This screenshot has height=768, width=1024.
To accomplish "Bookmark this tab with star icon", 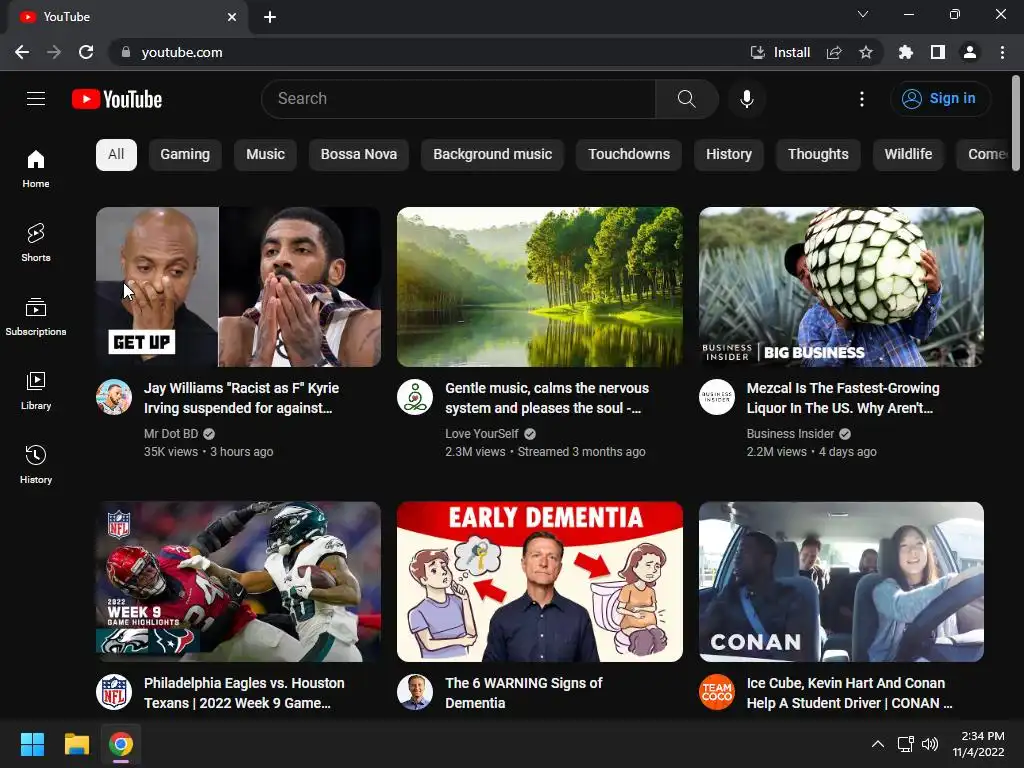I will click(866, 52).
